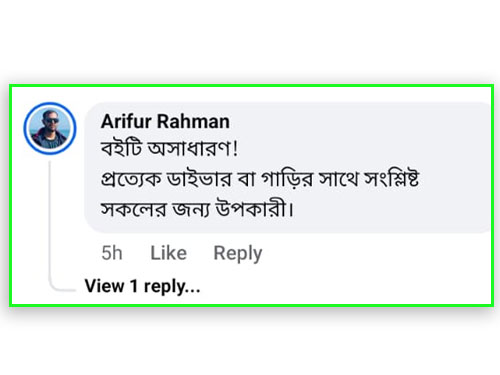Screen dimensions: 500x375
Task: Click the text line "বইটি অসাধারণ!"
Action: pos(169,148)
